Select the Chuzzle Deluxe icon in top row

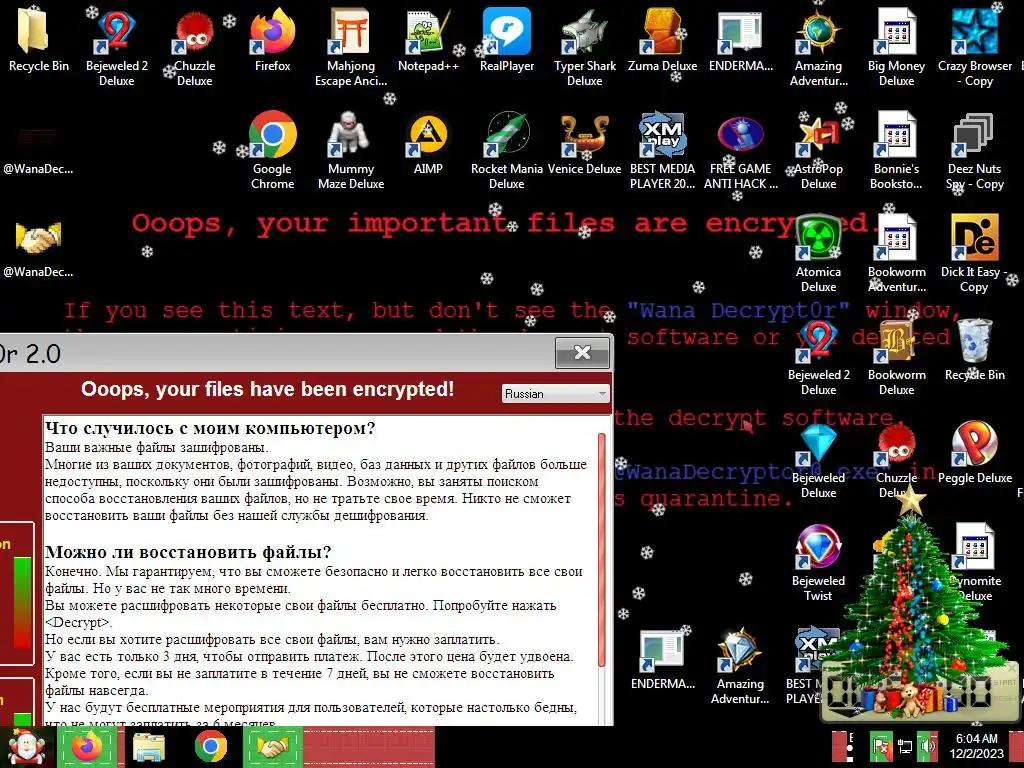tap(195, 47)
